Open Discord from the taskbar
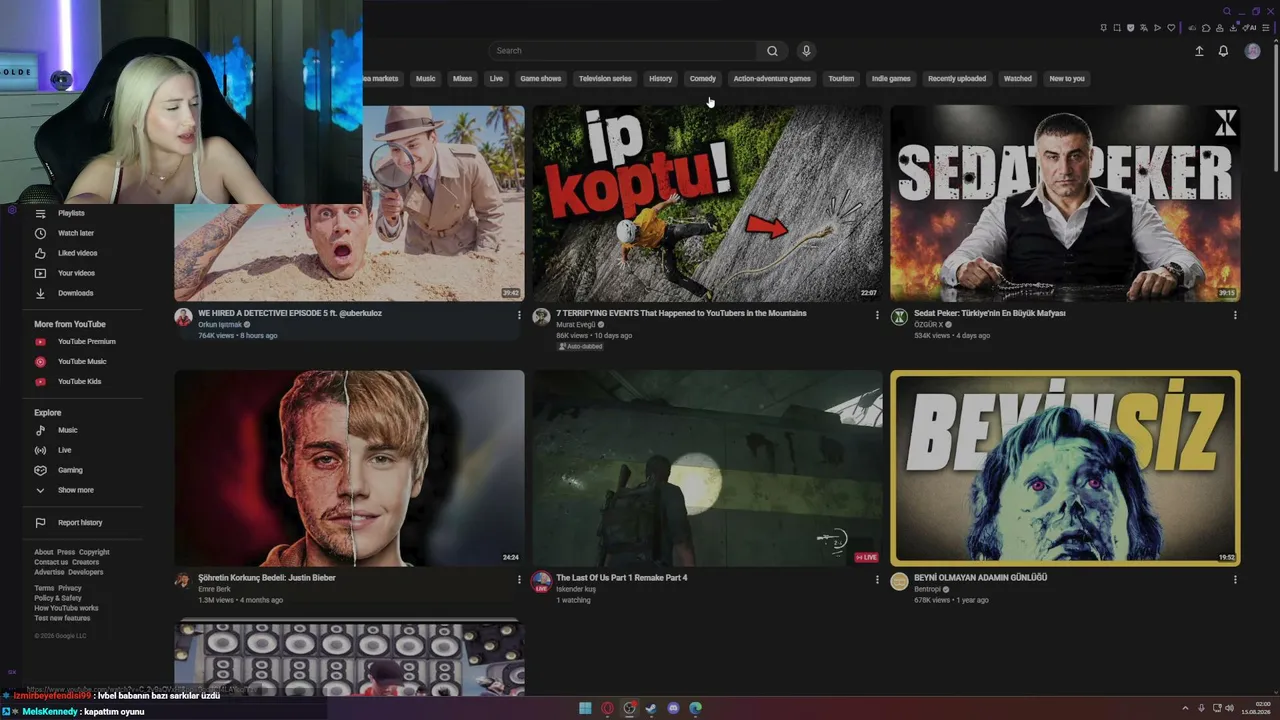 (673, 709)
